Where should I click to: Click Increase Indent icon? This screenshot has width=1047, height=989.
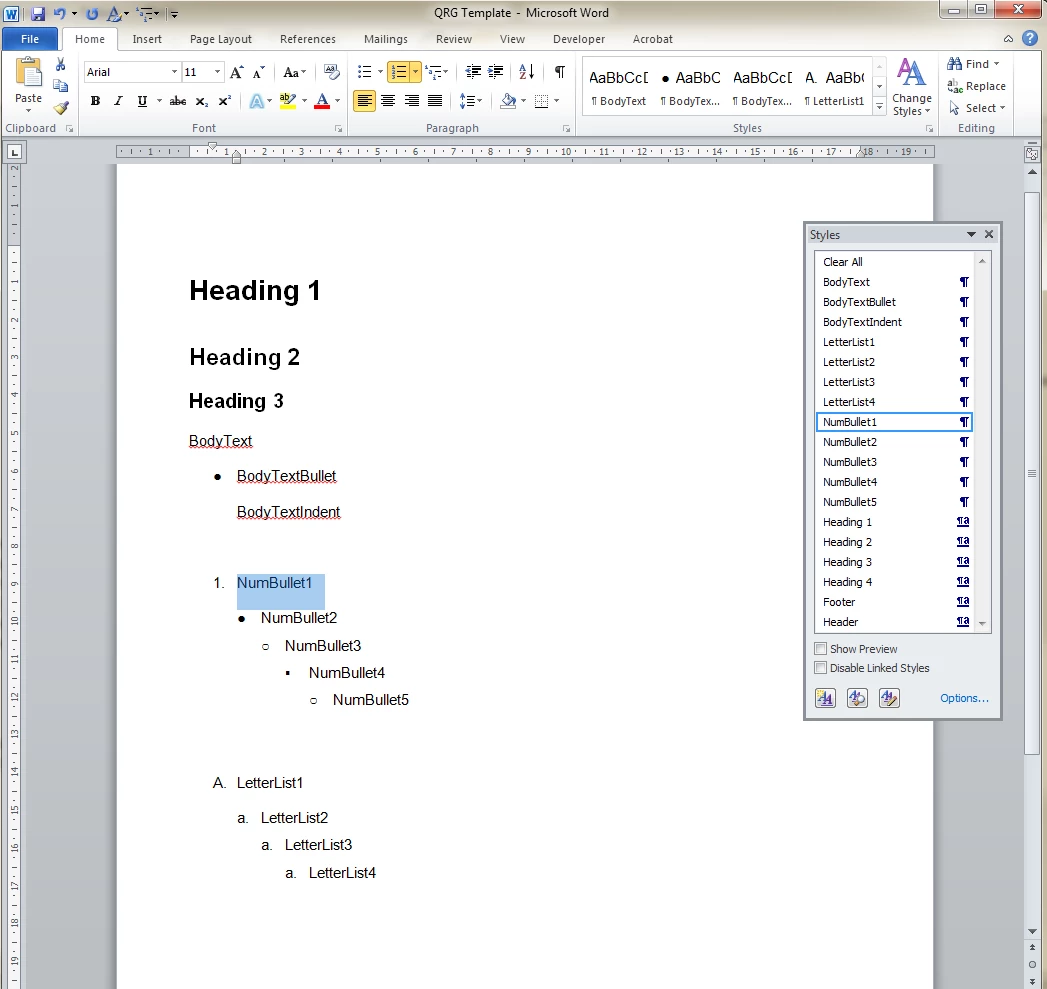click(495, 71)
